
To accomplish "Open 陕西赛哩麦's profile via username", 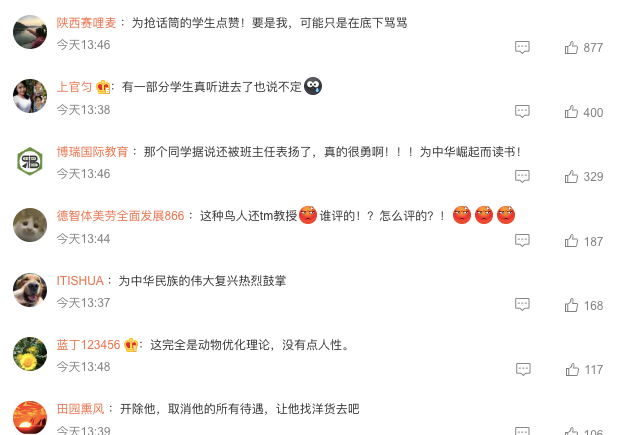I will 86,23.
